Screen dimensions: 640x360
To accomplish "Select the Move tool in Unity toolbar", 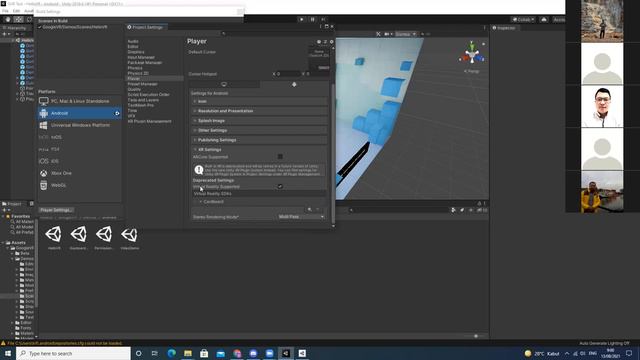I will [x=18, y=19].
